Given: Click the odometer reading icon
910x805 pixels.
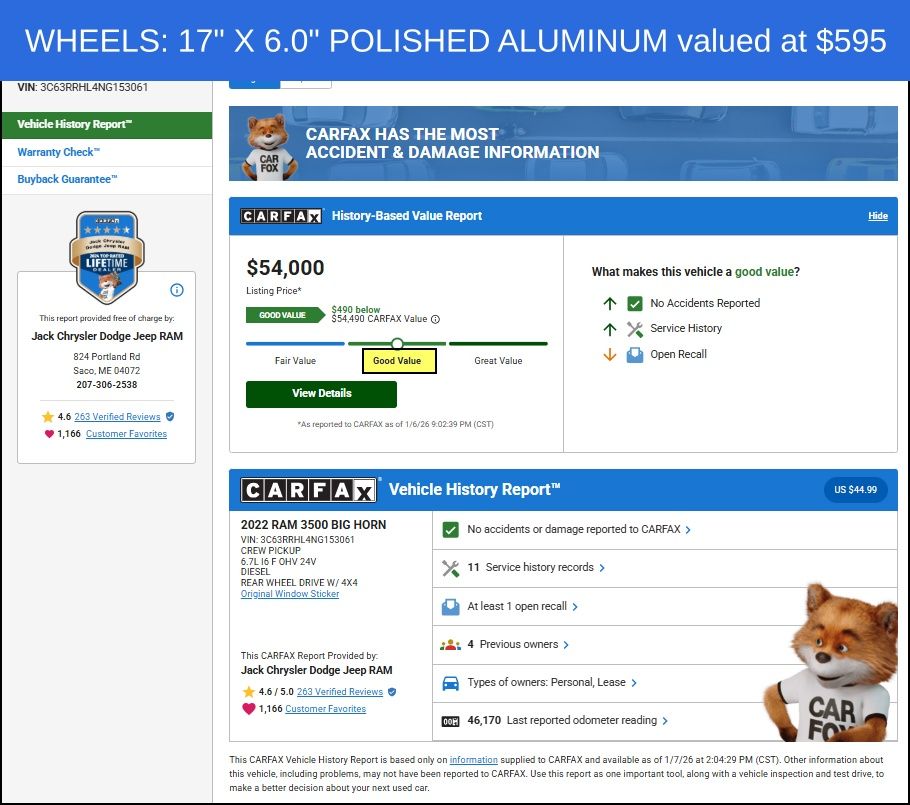Looking at the screenshot, I should coord(450,721).
